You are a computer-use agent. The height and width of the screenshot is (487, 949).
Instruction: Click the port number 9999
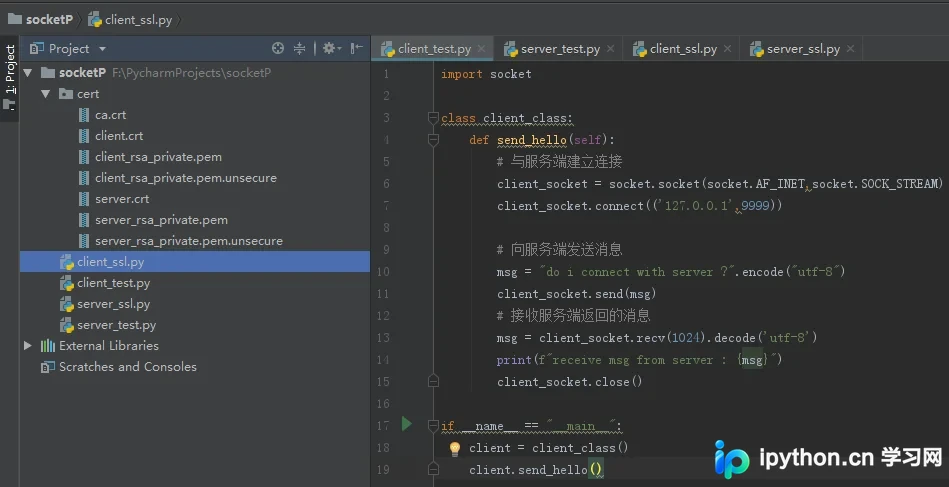click(x=755, y=206)
